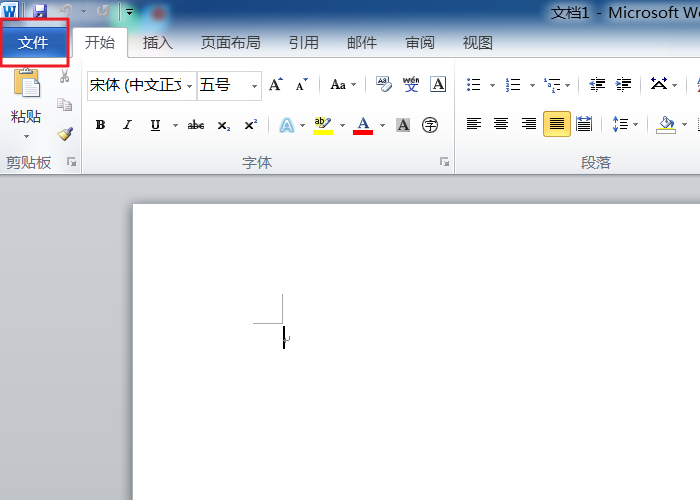Click the Undo arrow in quick access toolbar
Image resolution: width=700 pixels, height=500 pixels.
pos(66,11)
